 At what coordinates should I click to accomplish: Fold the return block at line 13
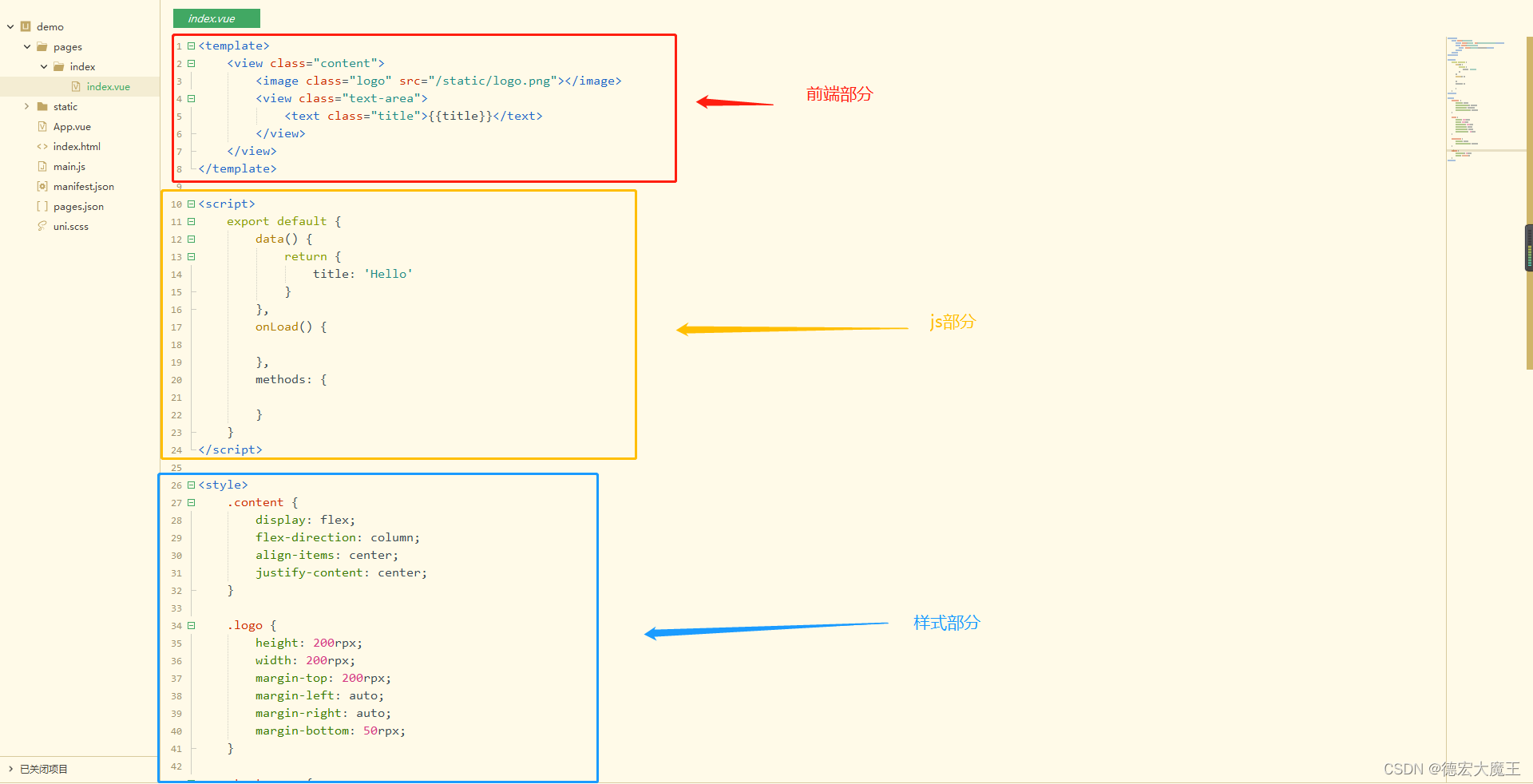coord(192,256)
